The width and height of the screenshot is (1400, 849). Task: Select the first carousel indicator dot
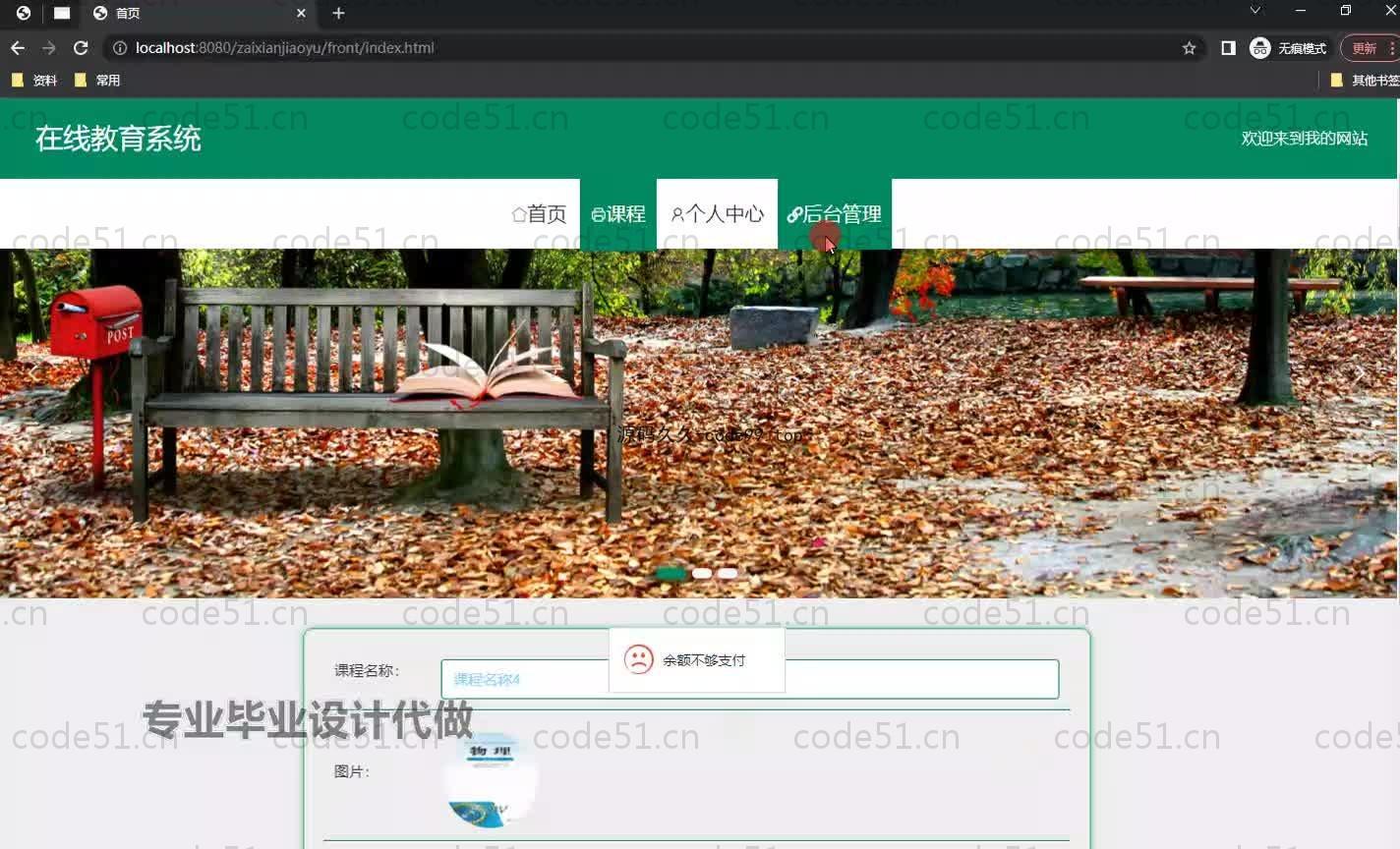pyautogui.click(x=671, y=573)
